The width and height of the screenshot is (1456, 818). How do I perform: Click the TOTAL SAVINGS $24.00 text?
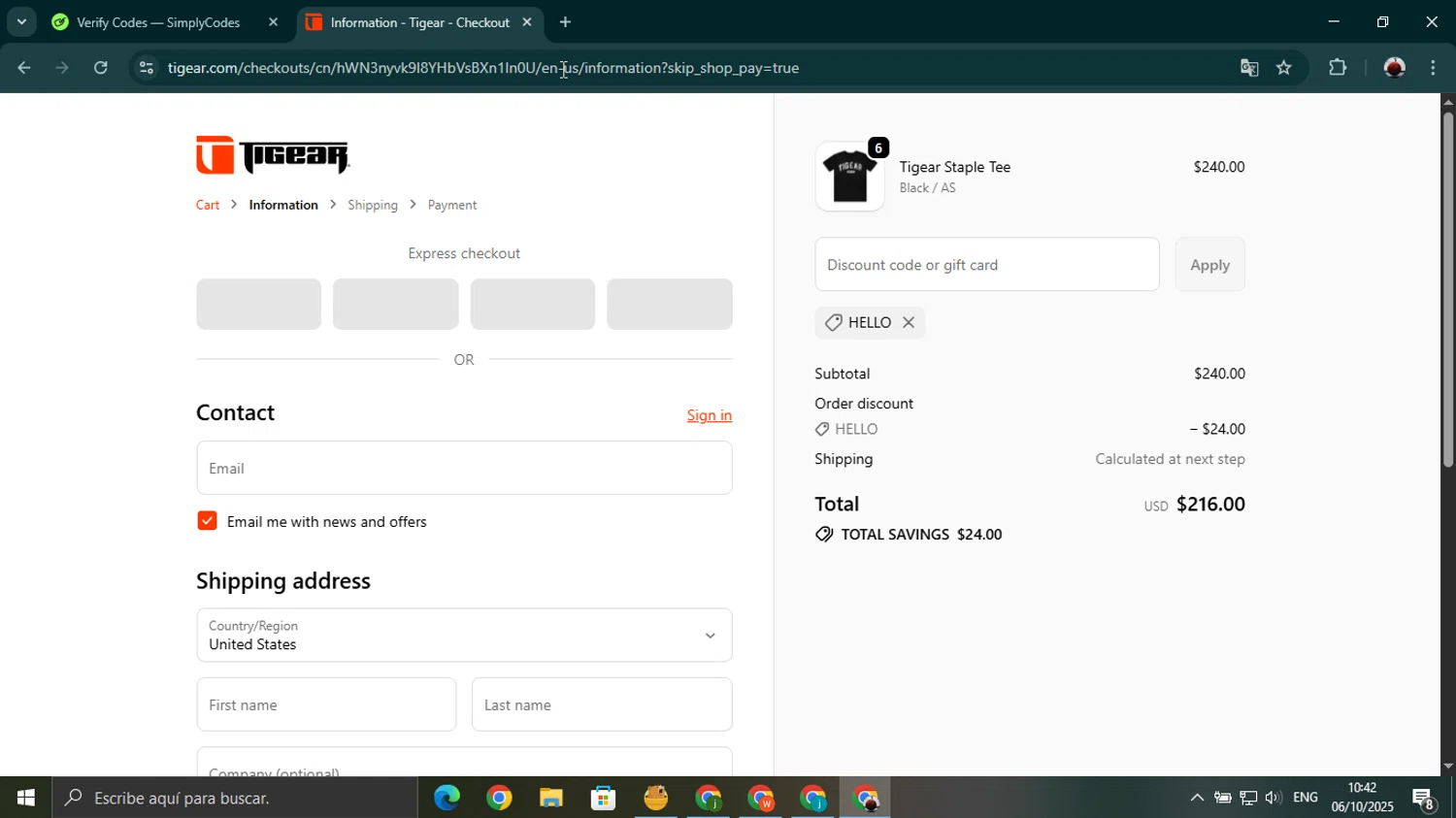click(x=921, y=535)
